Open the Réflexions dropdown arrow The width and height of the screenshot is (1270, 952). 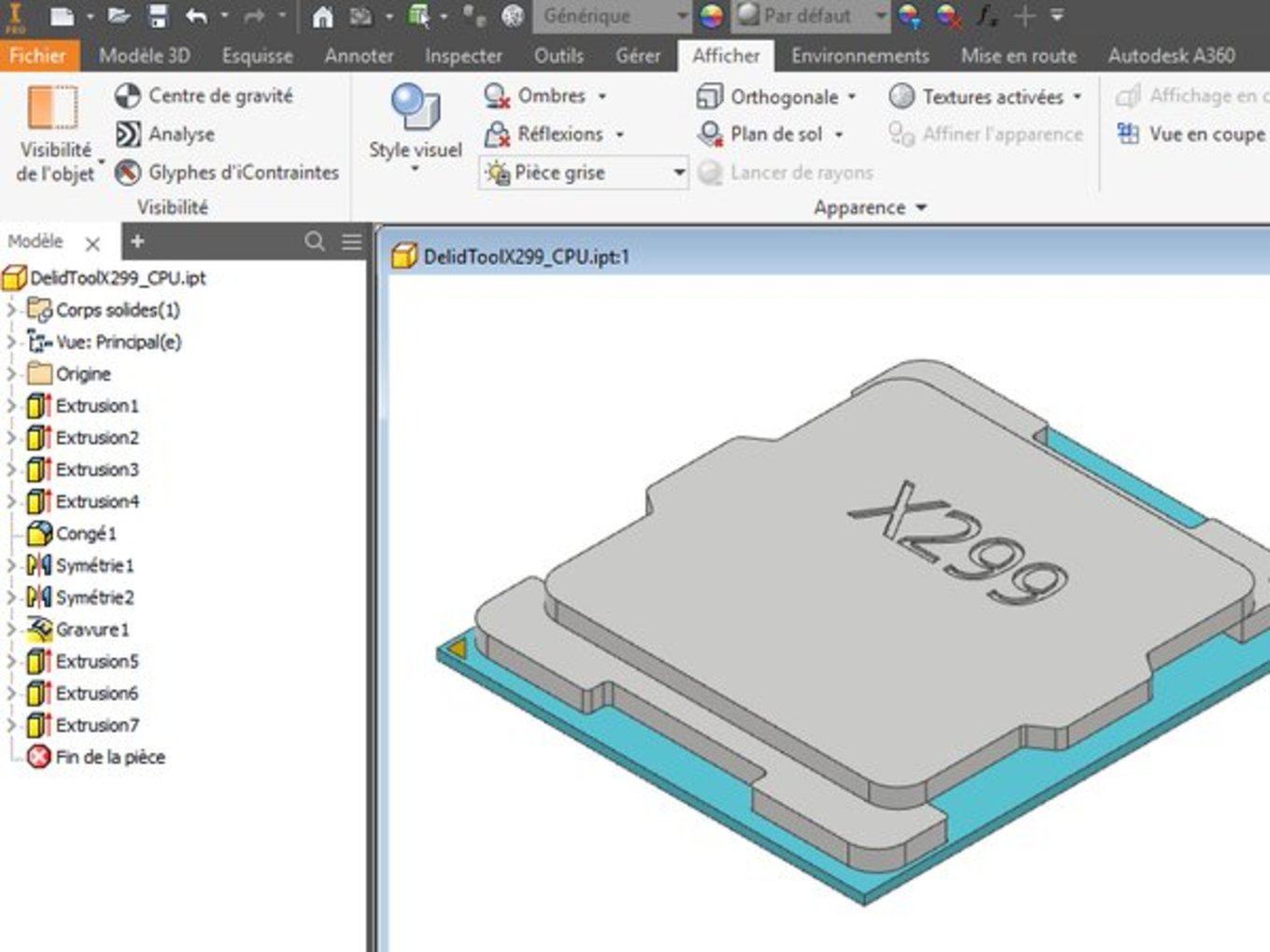(620, 135)
